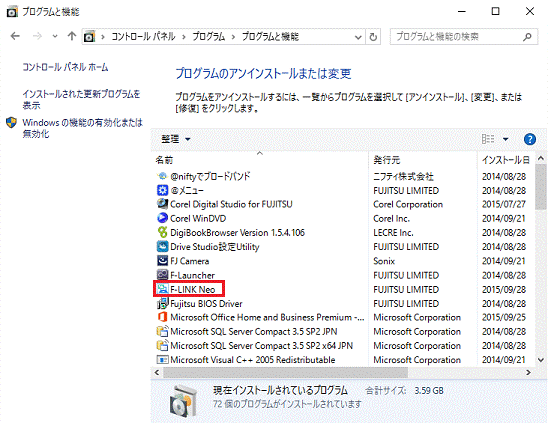
Task: Select Microsoft Office Home and Business Premium
Action: (x=267, y=317)
